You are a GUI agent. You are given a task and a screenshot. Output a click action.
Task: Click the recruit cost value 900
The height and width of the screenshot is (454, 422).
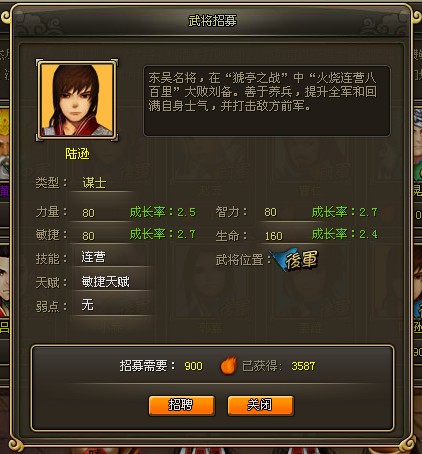(193, 366)
